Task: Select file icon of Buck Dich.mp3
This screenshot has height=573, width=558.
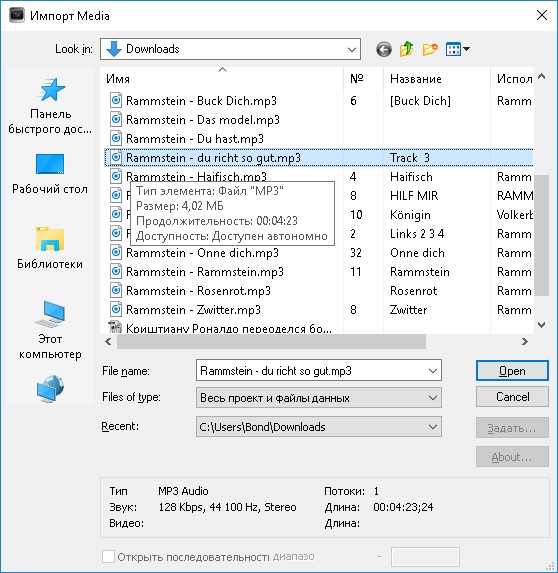Action: [116, 100]
